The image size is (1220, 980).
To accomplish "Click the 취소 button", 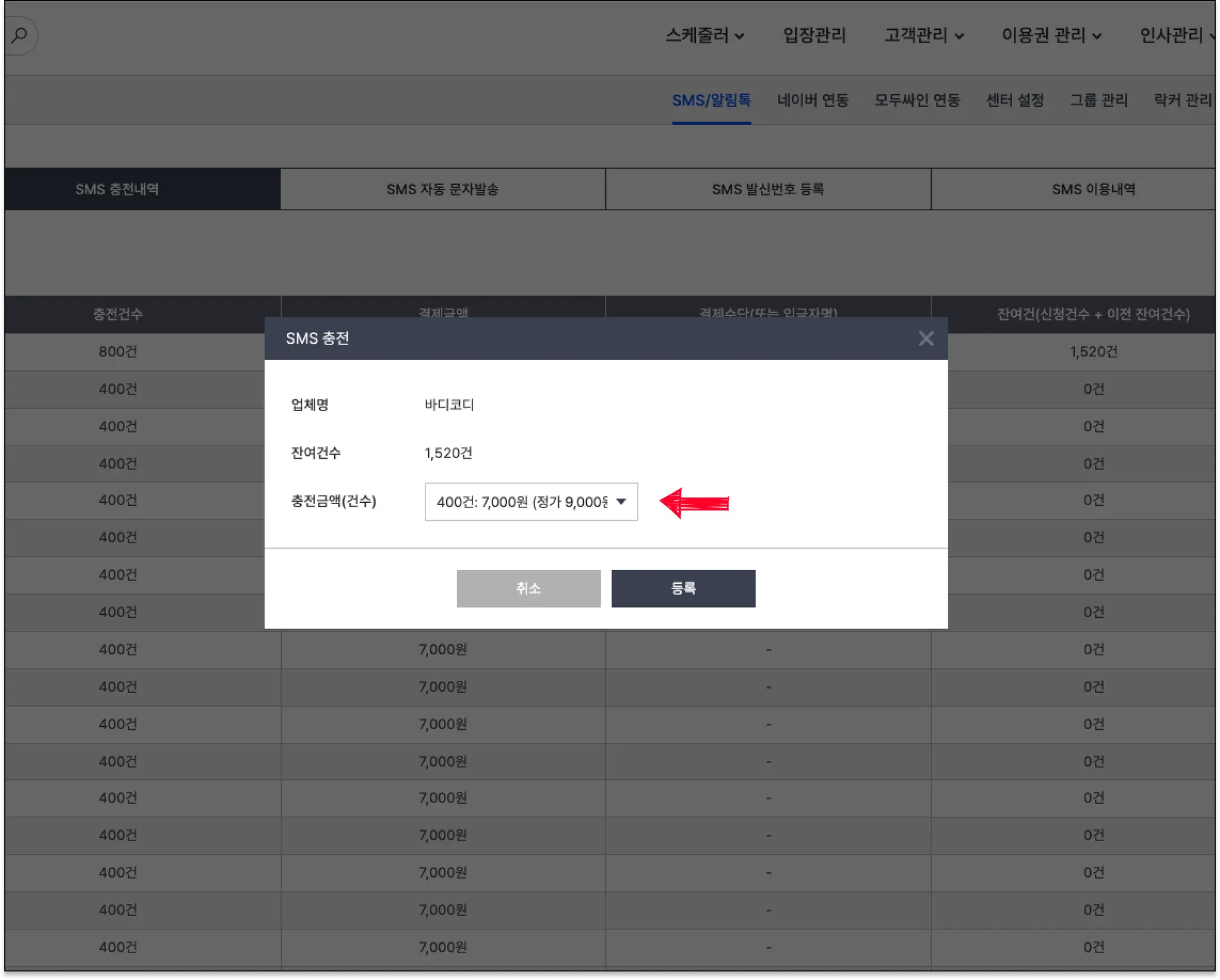I will [x=528, y=589].
